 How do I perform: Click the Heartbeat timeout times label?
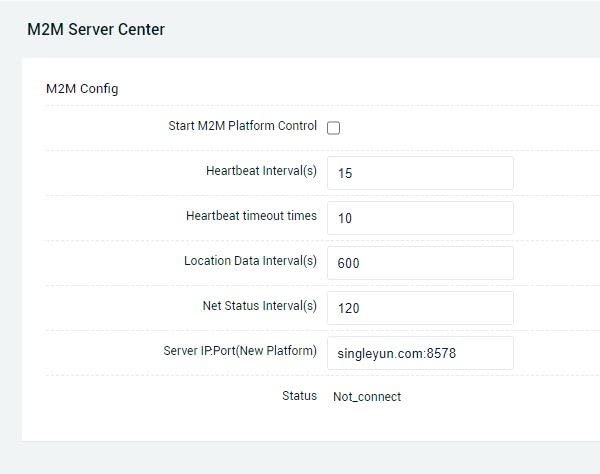pyautogui.click(x=251, y=215)
